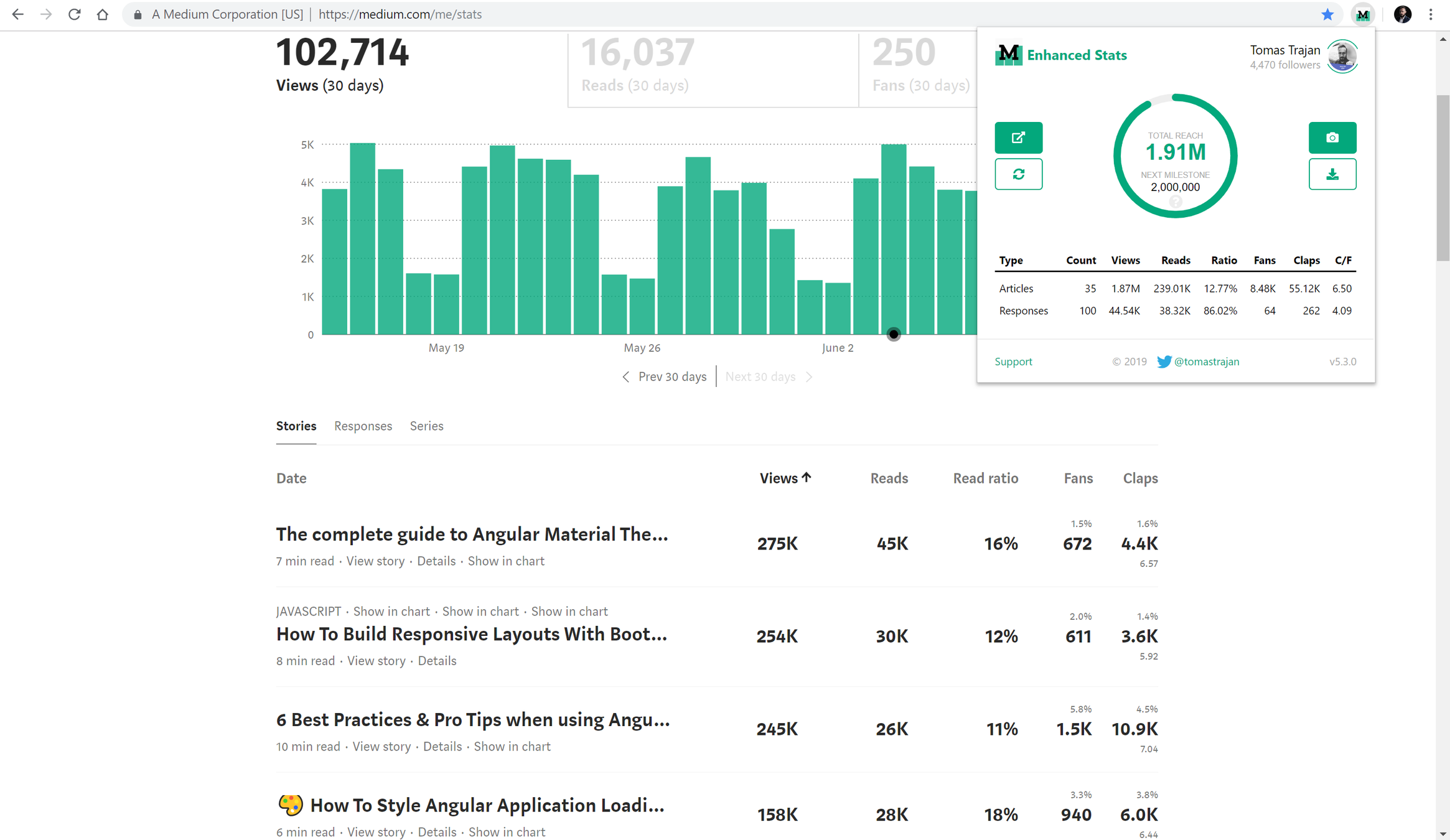1450x840 pixels.
Task: Click the download icon button in popup
Action: pyautogui.click(x=1332, y=174)
